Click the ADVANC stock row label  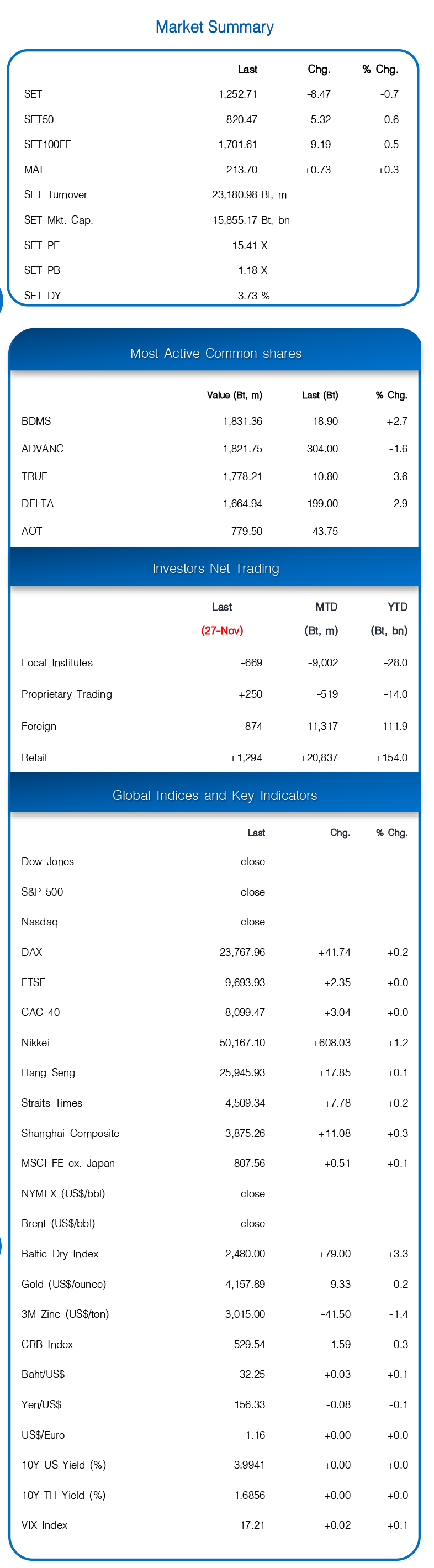pyautogui.click(x=42, y=449)
